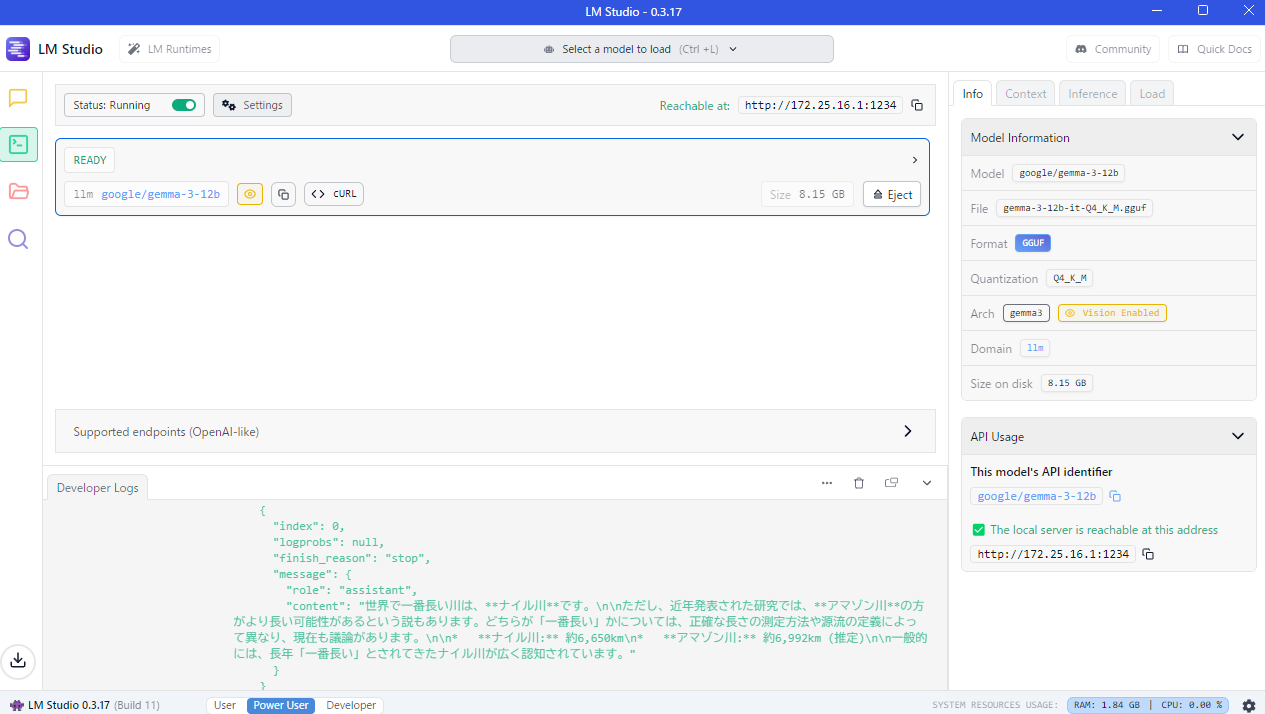
Task: Click the gemma3 architecture badge
Action: (1026, 313)
